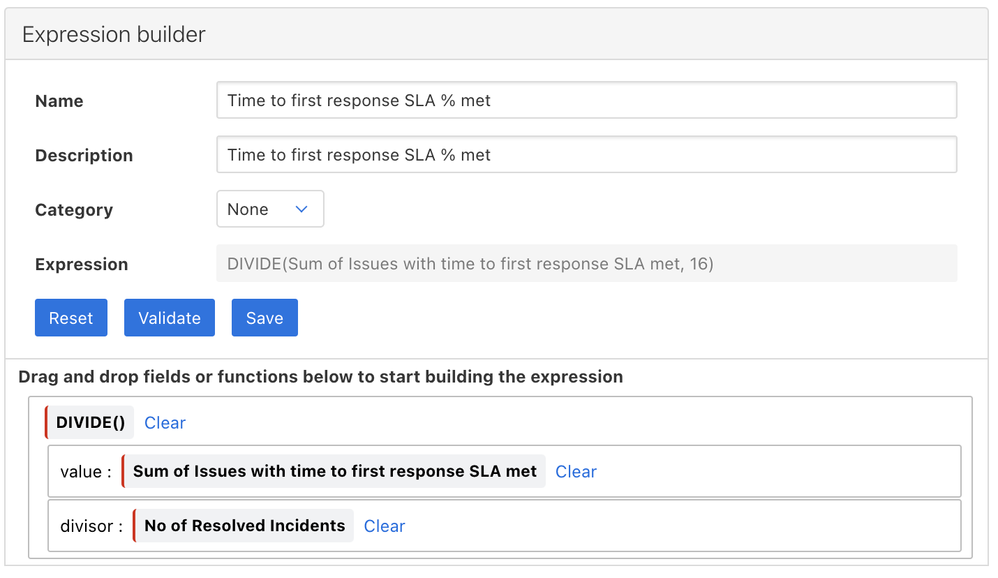Click the Name input field
The width and height of the screenshot is (998, 578).
(586, 100)
